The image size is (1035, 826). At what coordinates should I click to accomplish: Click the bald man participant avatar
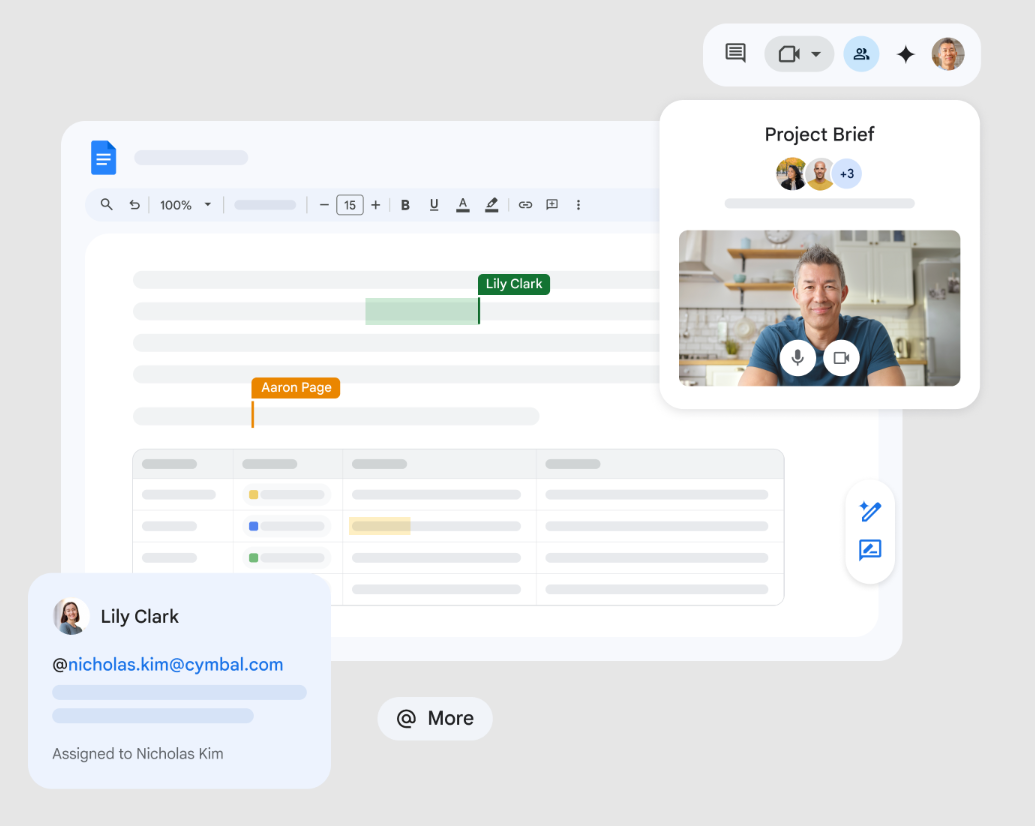point(819,174)
